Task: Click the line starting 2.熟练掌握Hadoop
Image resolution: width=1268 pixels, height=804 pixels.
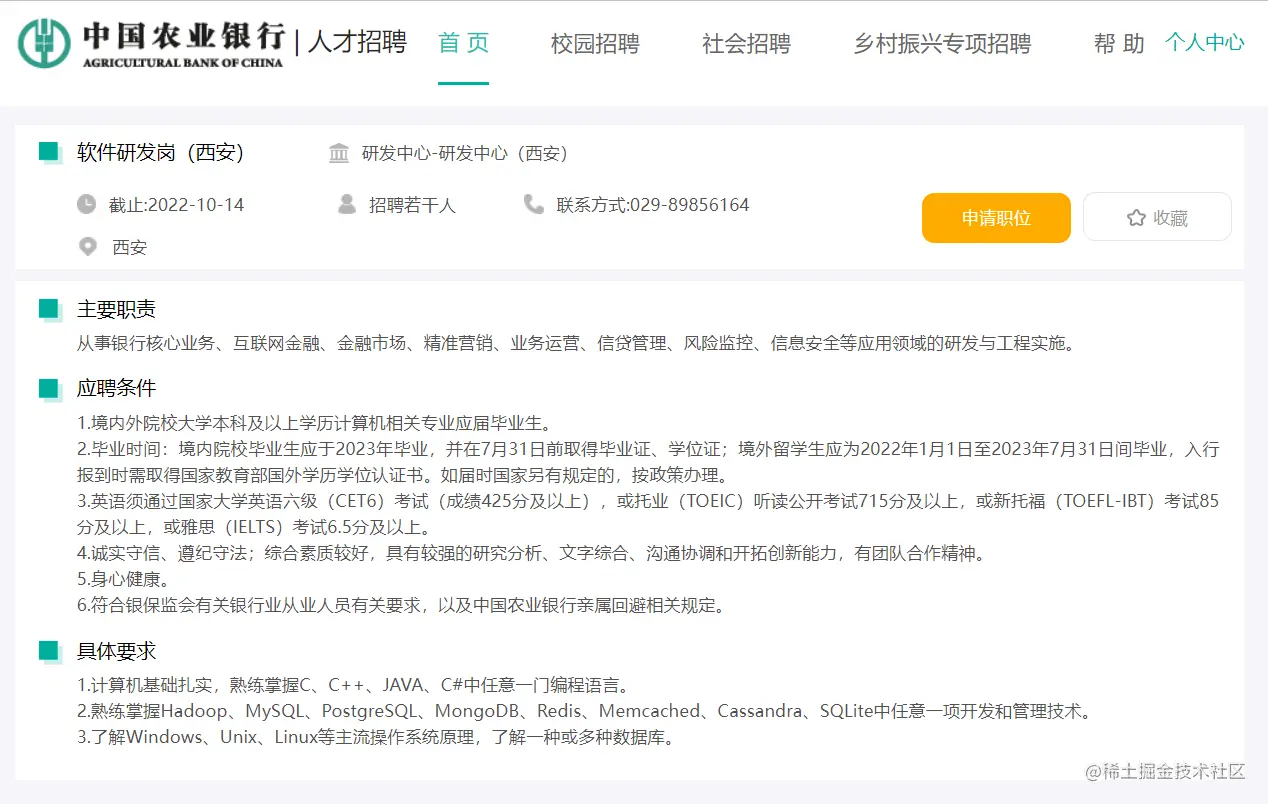Action: [x=584, y=712]
